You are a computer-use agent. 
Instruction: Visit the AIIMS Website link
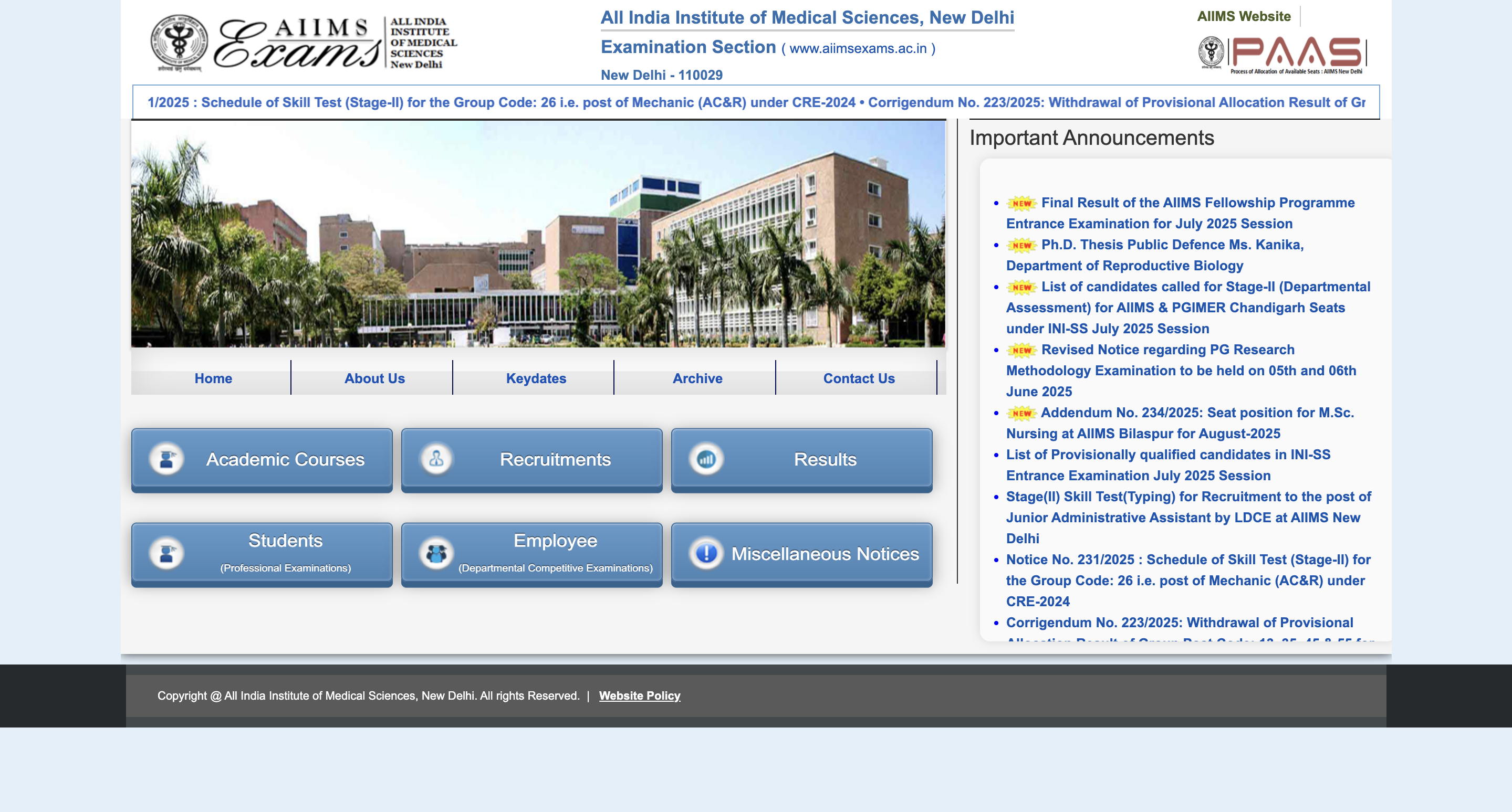tap(1244, 16)
